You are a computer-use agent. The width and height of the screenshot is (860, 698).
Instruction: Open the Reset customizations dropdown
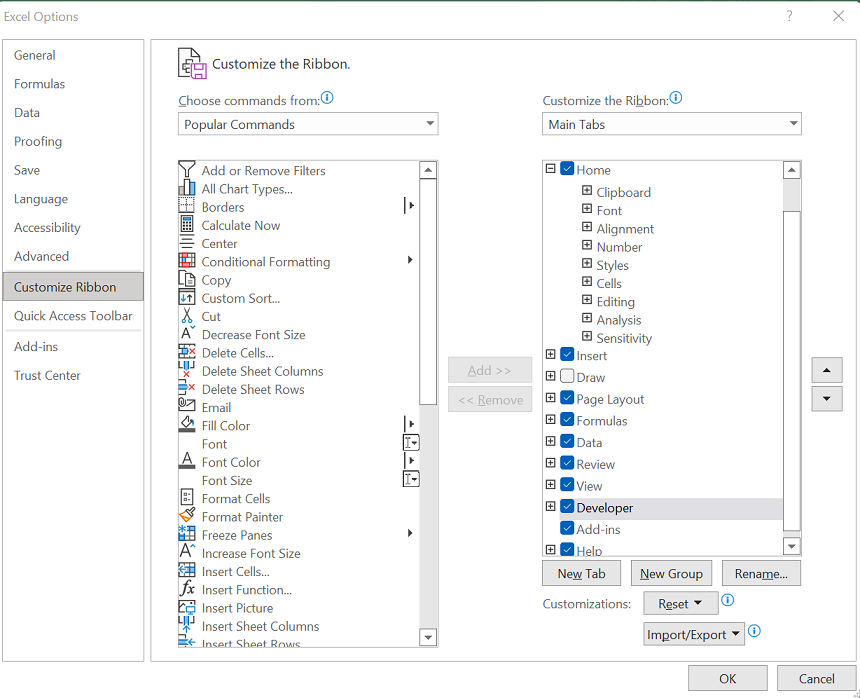click(x=681, y=603)
